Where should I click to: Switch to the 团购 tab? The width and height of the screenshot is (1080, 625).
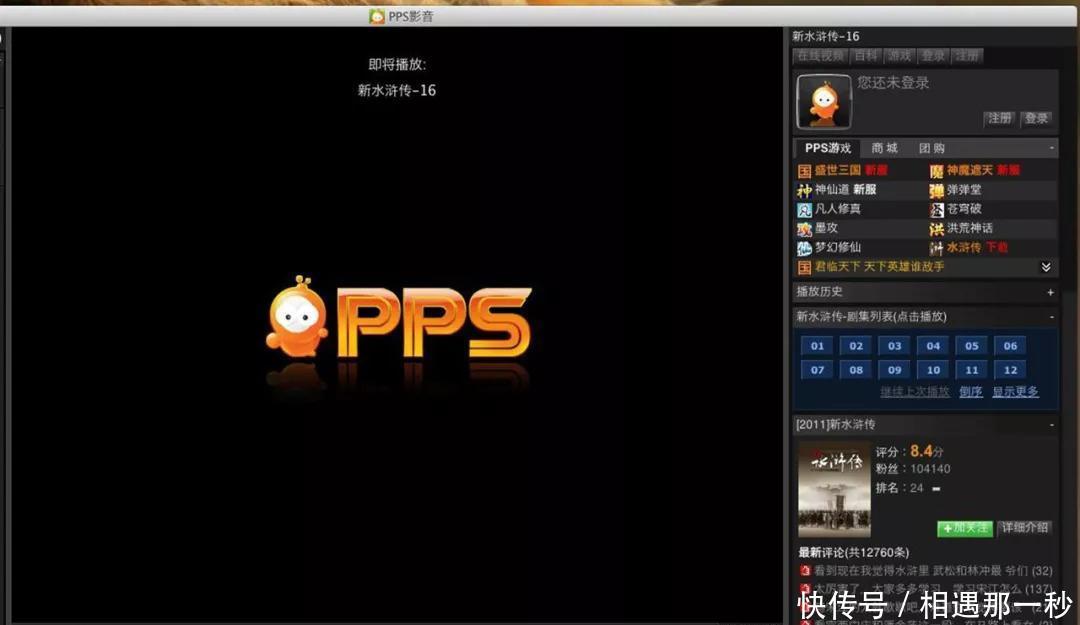coord(932,147)
